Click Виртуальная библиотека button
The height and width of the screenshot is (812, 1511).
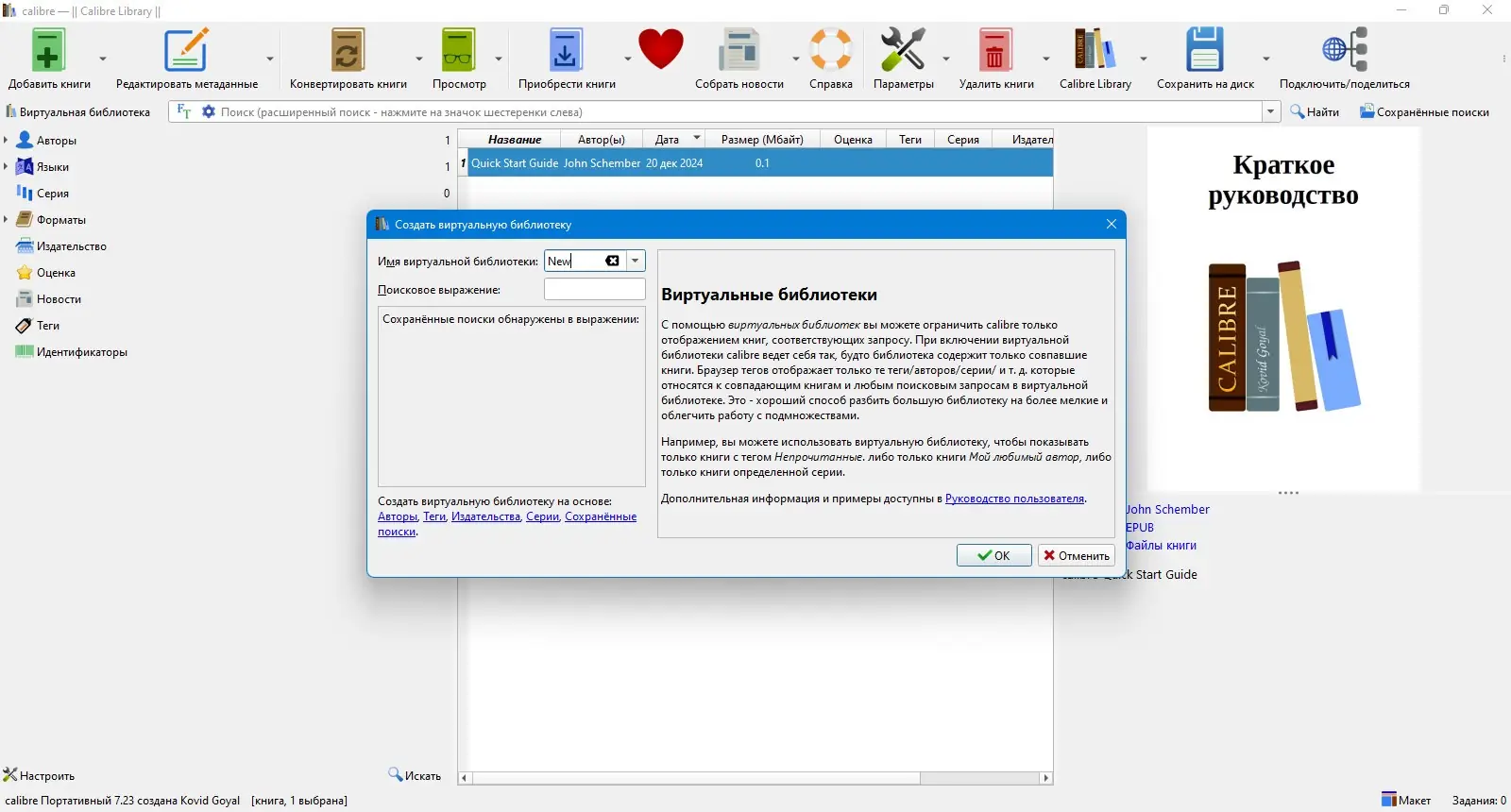tap(77, 111)
